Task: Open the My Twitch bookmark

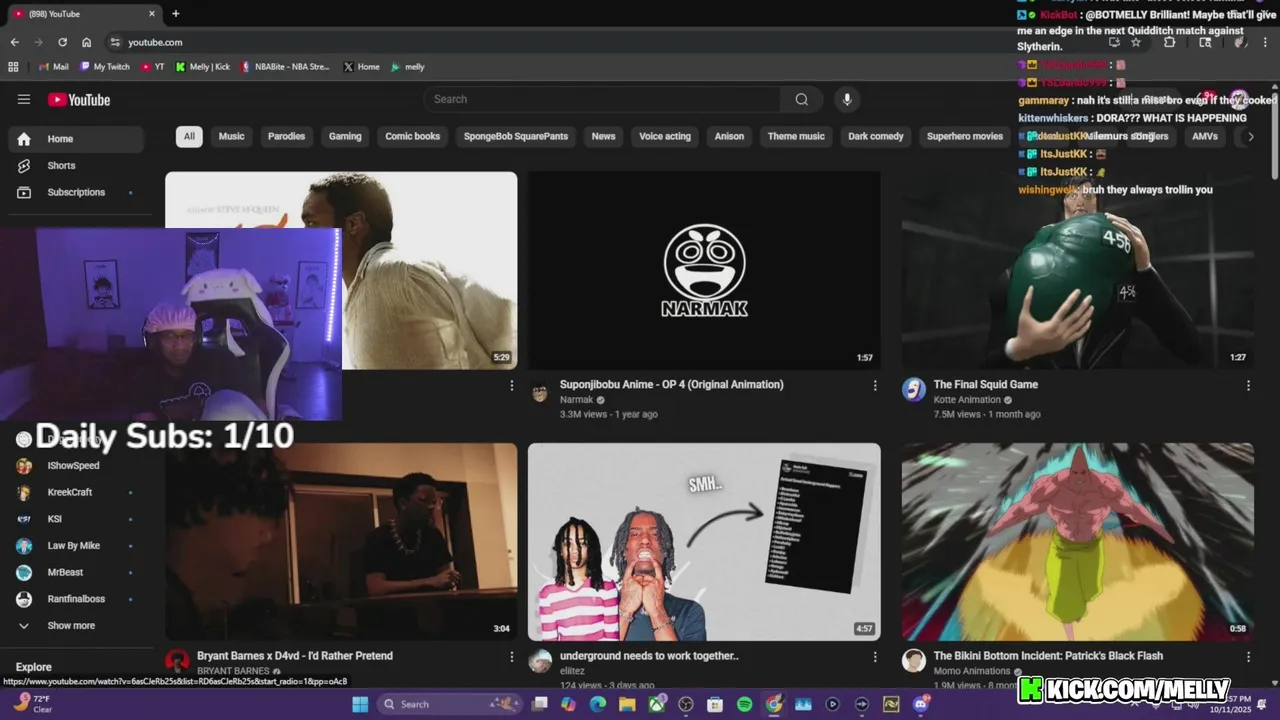Action: (x=105, y=67)
